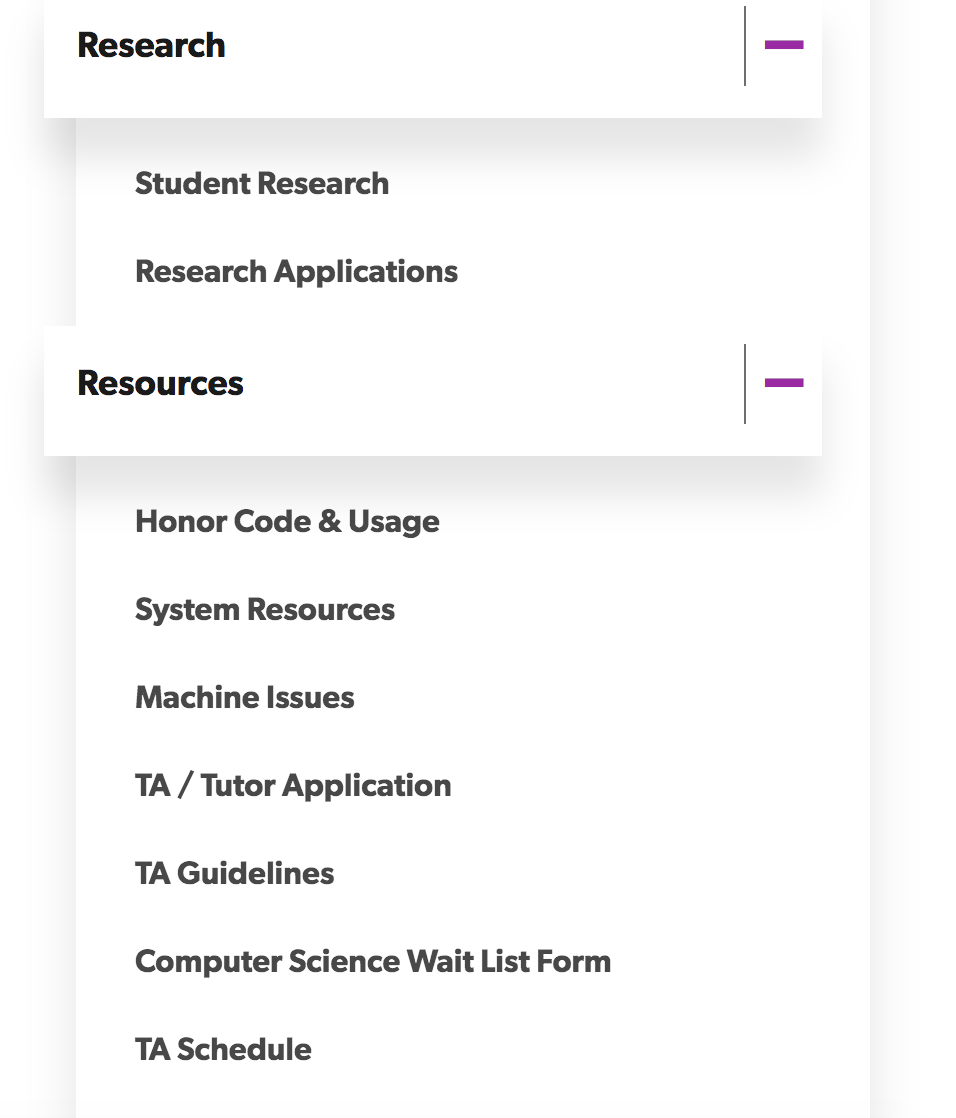Screen dimensions: 956x1118
Task: Go to Research Applications
Action: [296, 272]
